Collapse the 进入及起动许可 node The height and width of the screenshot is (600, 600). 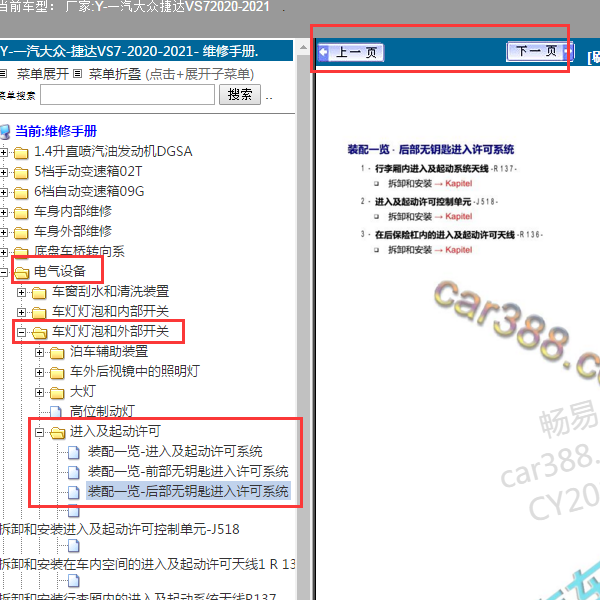pos(39,432)
